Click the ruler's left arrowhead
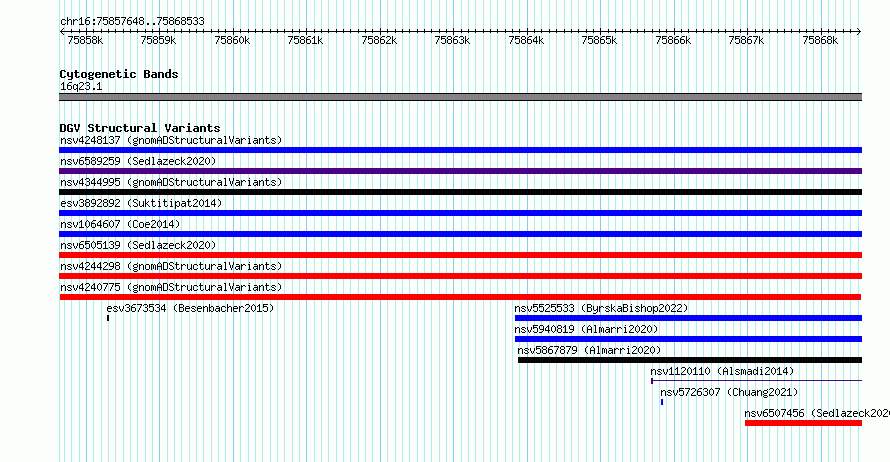 (61, 31)
